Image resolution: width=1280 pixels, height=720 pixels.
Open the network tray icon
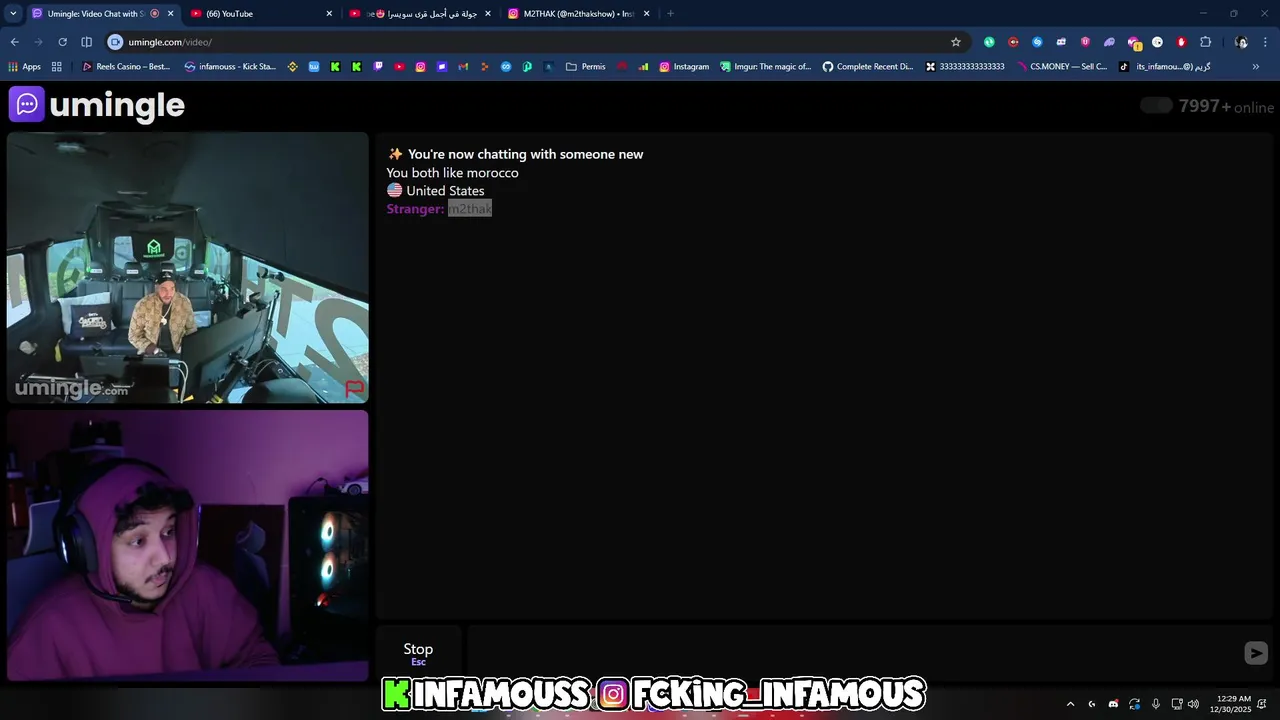click(1177, 704)
